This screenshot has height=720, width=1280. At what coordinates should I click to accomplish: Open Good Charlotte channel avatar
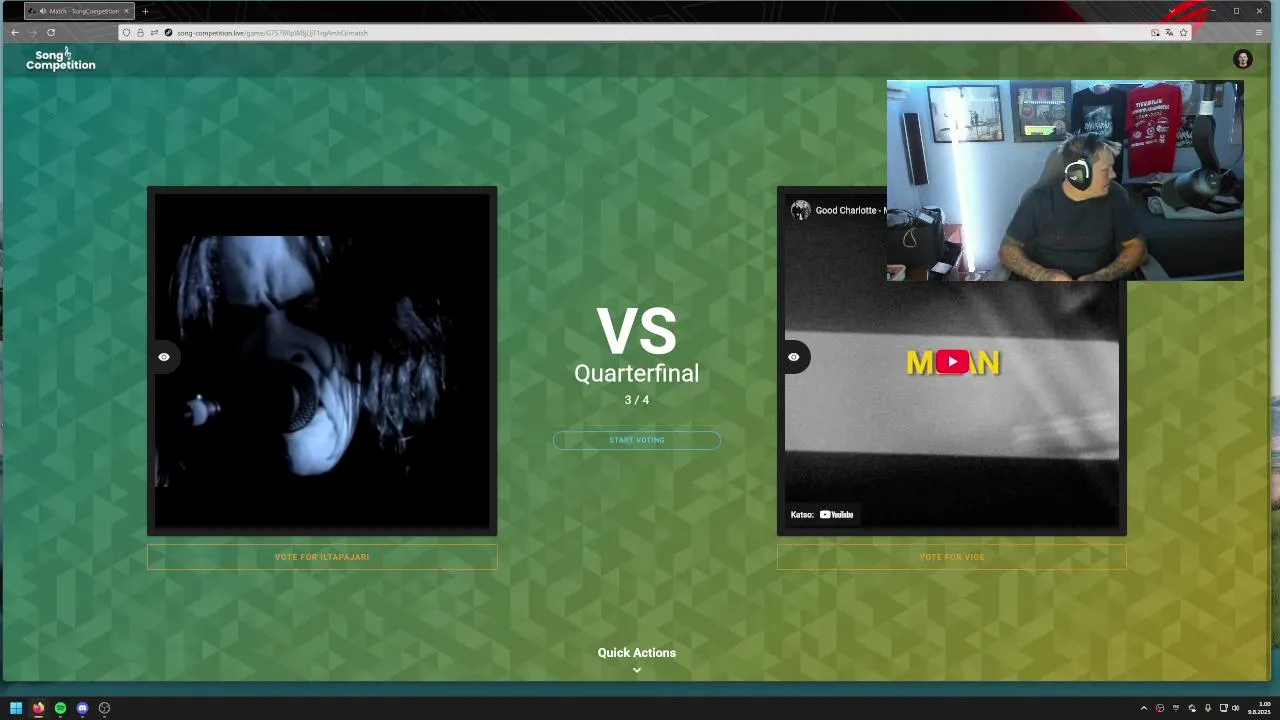click(800, 210)
